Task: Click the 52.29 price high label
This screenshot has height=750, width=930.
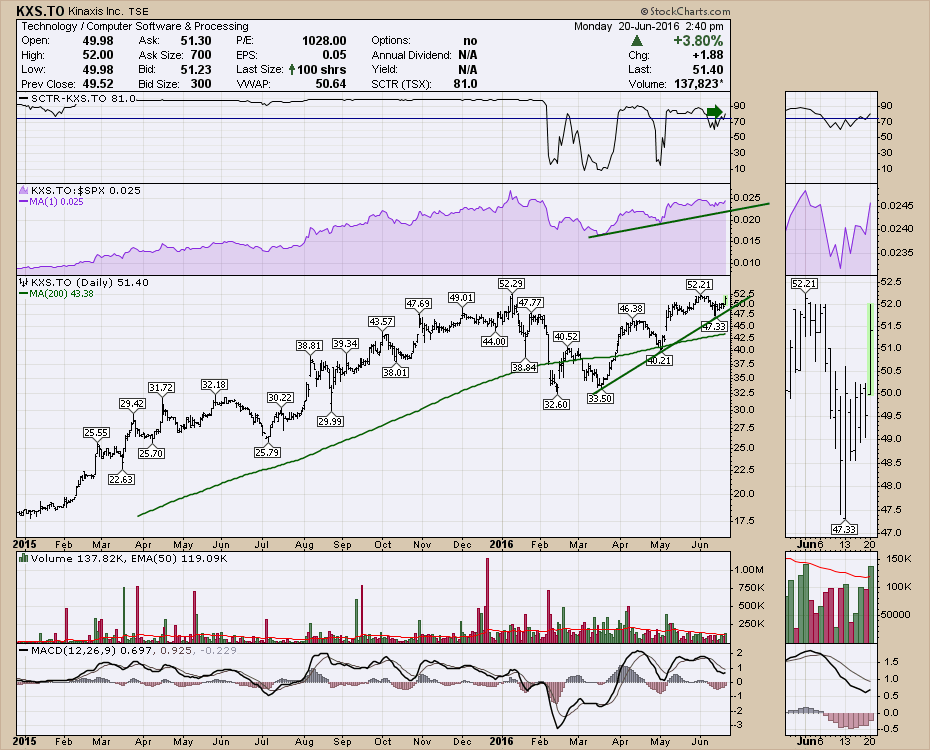Action: [511, 284]
